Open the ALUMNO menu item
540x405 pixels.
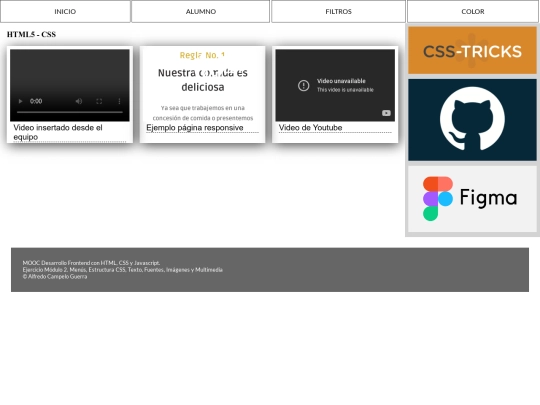pos(200,11)
